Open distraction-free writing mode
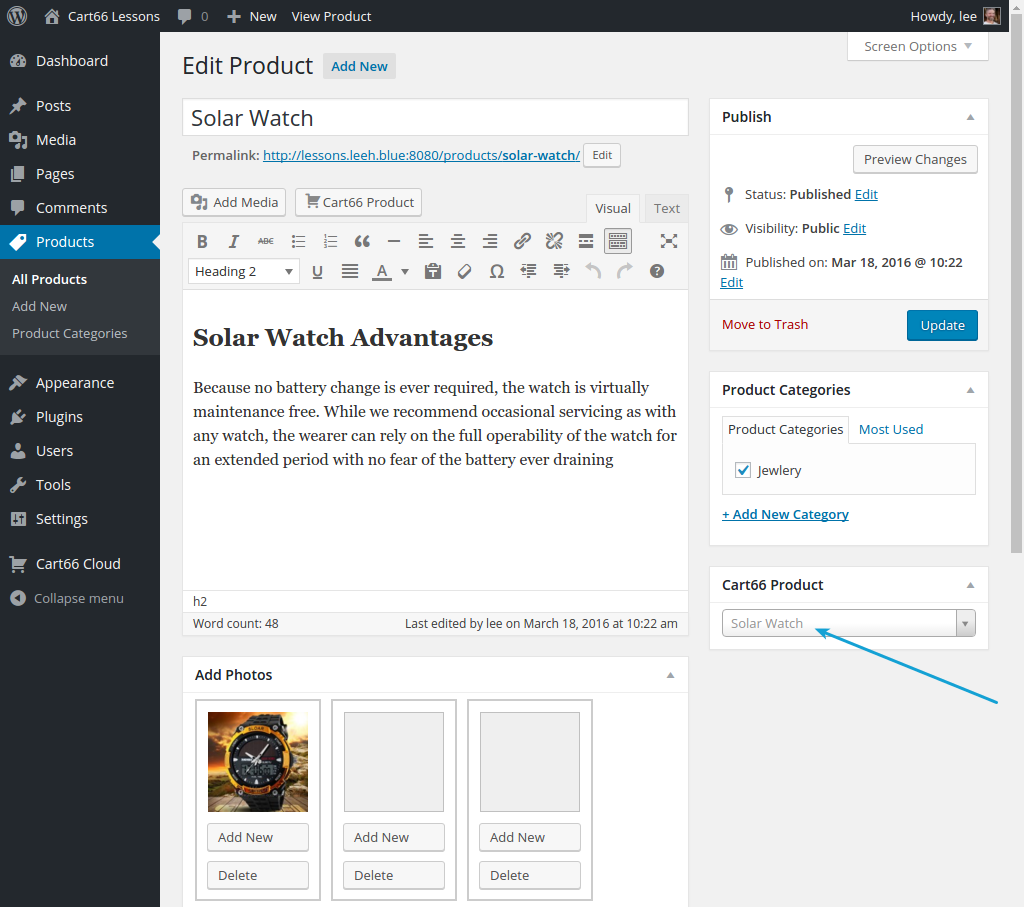This screenshot has height=907, width=1024. [x=668, y=242]
